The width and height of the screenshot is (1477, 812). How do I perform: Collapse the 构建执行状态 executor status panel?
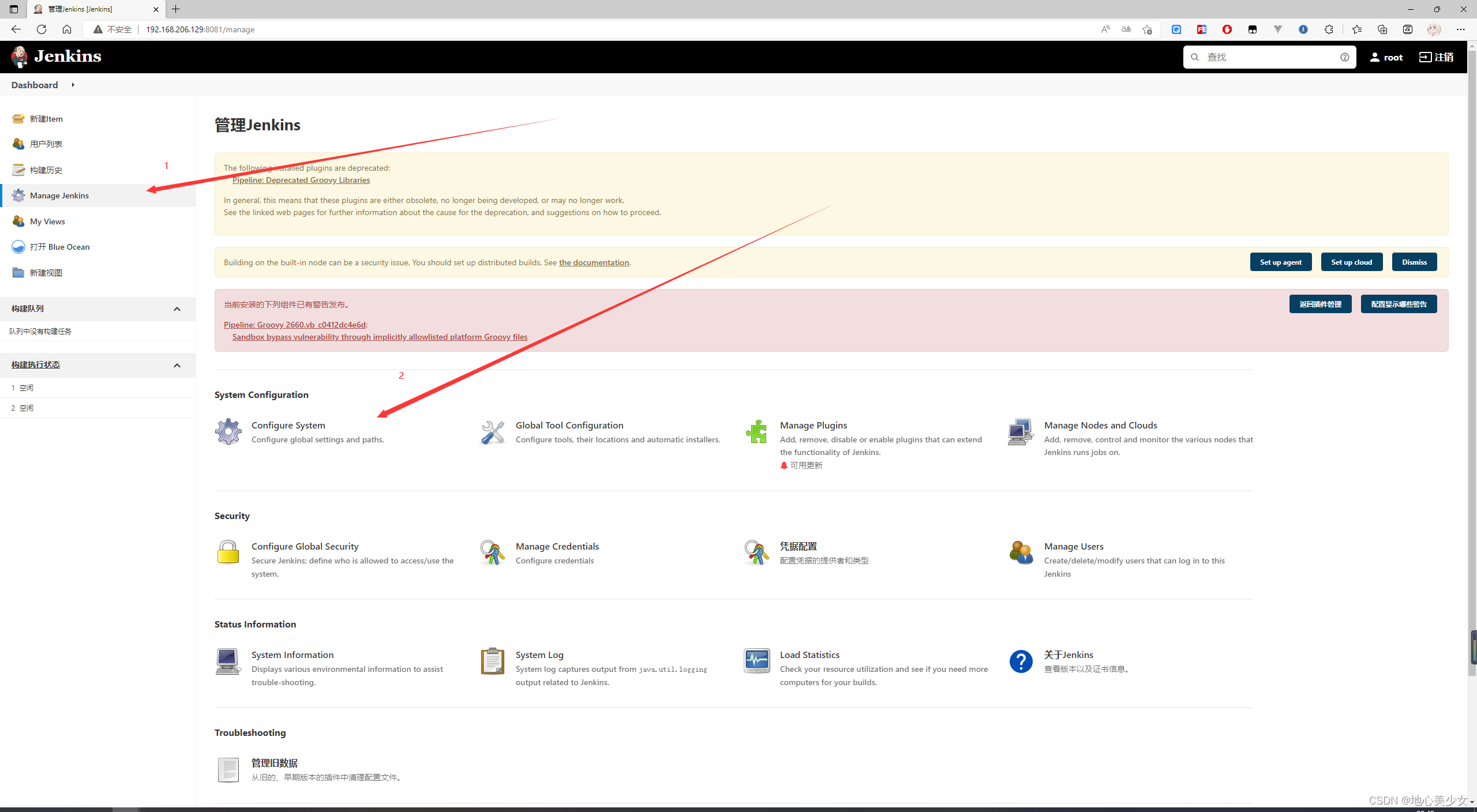(177, 366)
